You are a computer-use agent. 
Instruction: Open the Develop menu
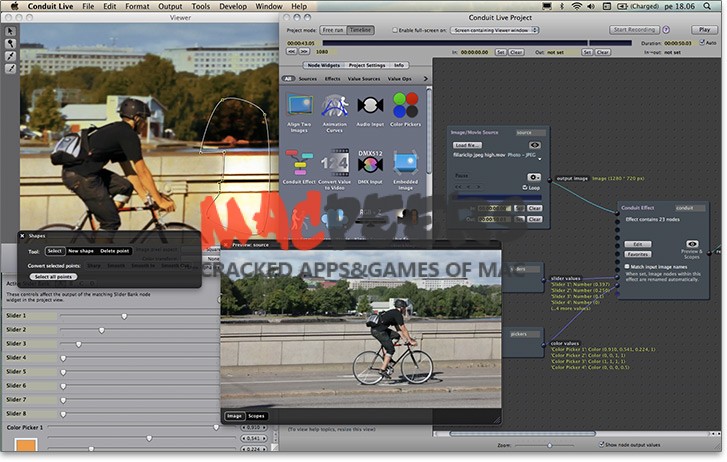coord(233,6)
